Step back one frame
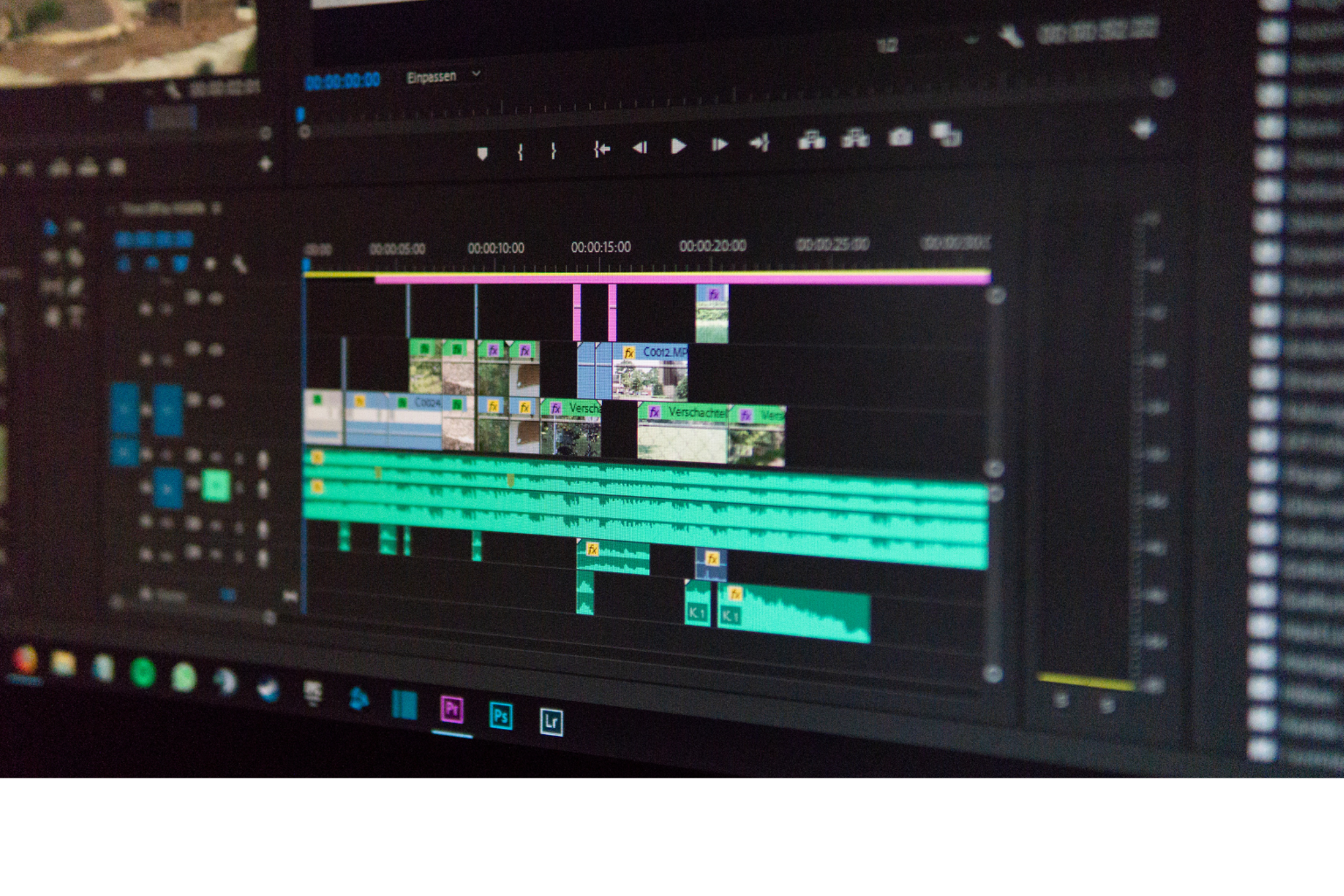 click(640, 147)
